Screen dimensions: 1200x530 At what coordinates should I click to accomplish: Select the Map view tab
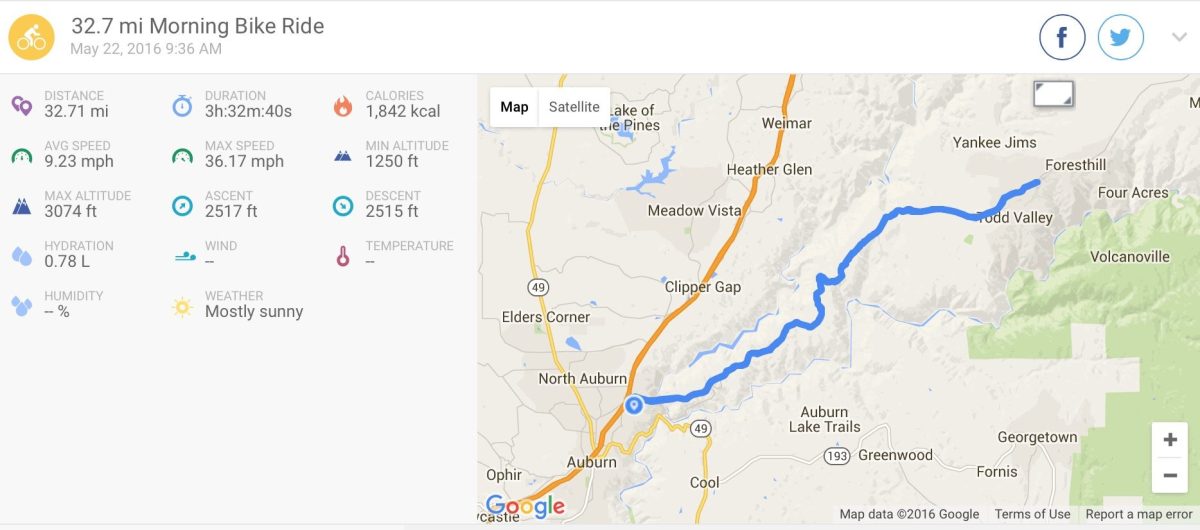514,107
